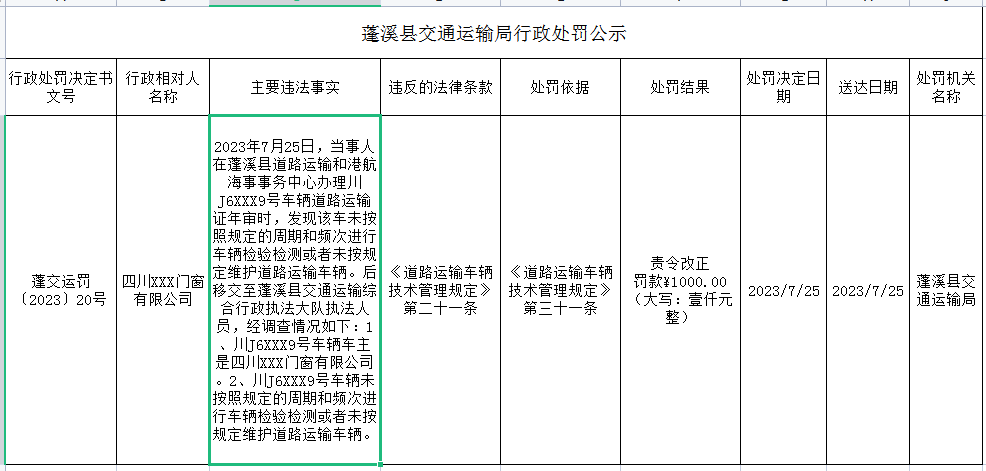Select the long violation facts description cell
Image resolution: width=986 pixels, height=471 pixels.
point(295,290)
